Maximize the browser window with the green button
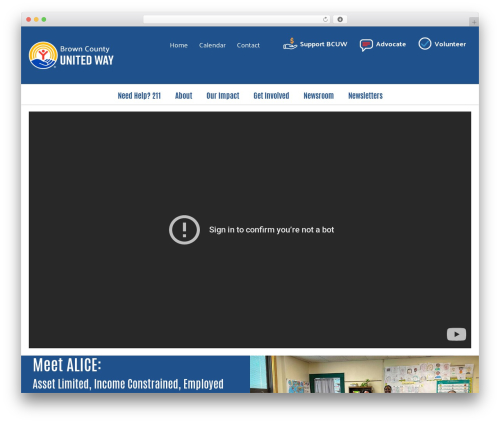The height and width of the screenshot is (423, 500). click(x=44, y=19)
